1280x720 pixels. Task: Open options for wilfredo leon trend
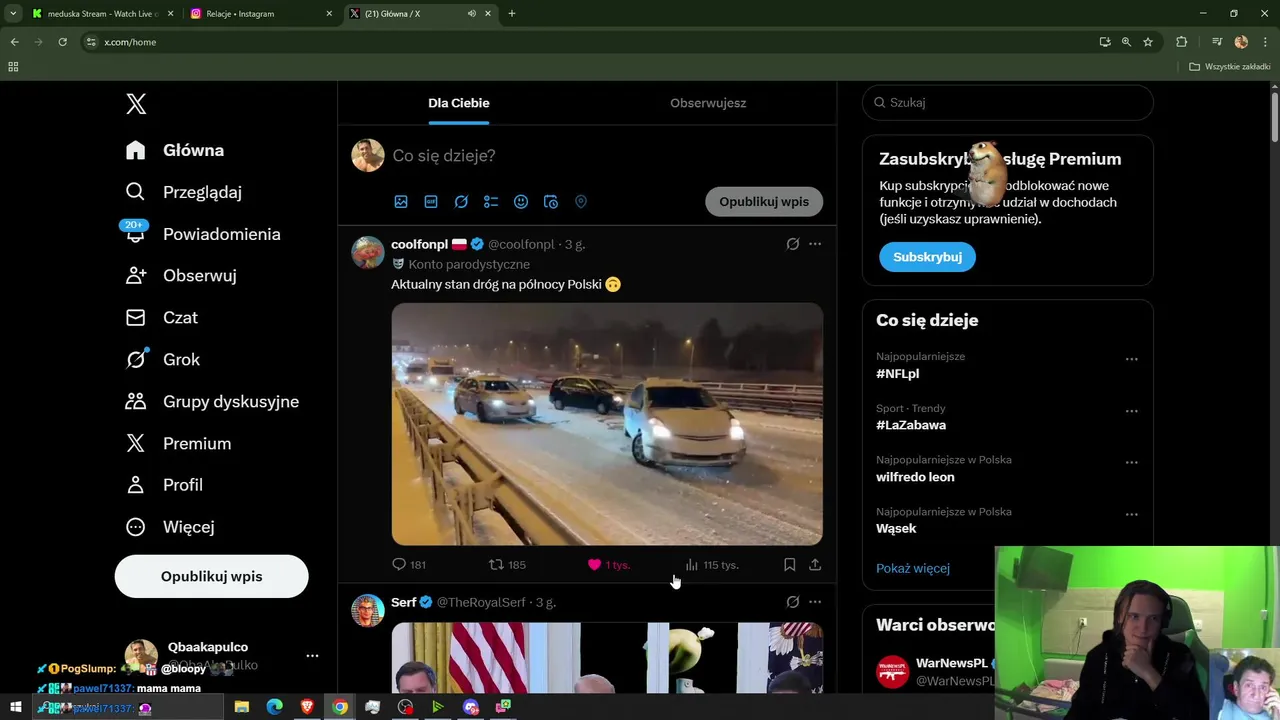(1132, 463)
